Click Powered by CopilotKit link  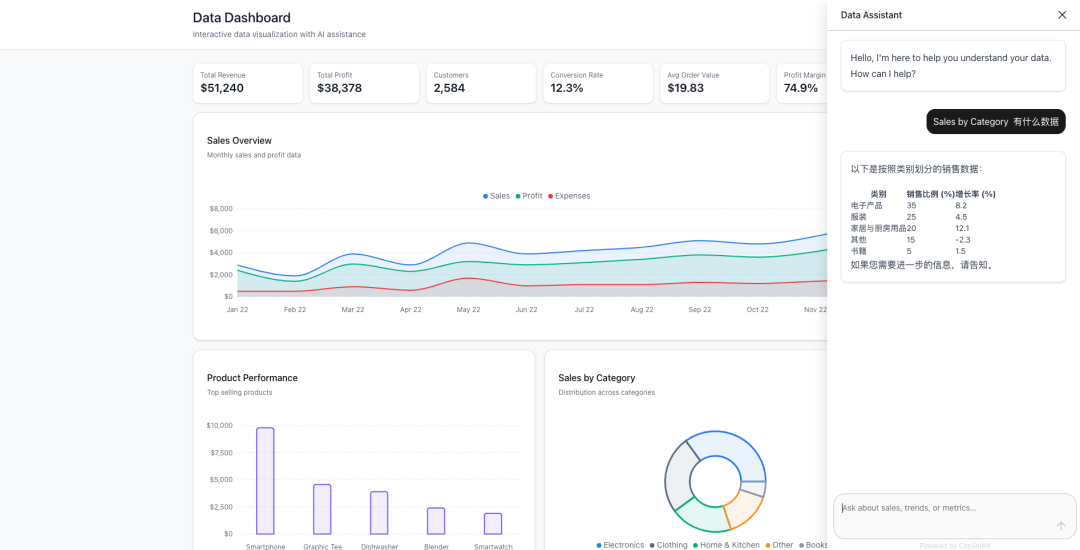pyautogui.click(x=955, y=546)
